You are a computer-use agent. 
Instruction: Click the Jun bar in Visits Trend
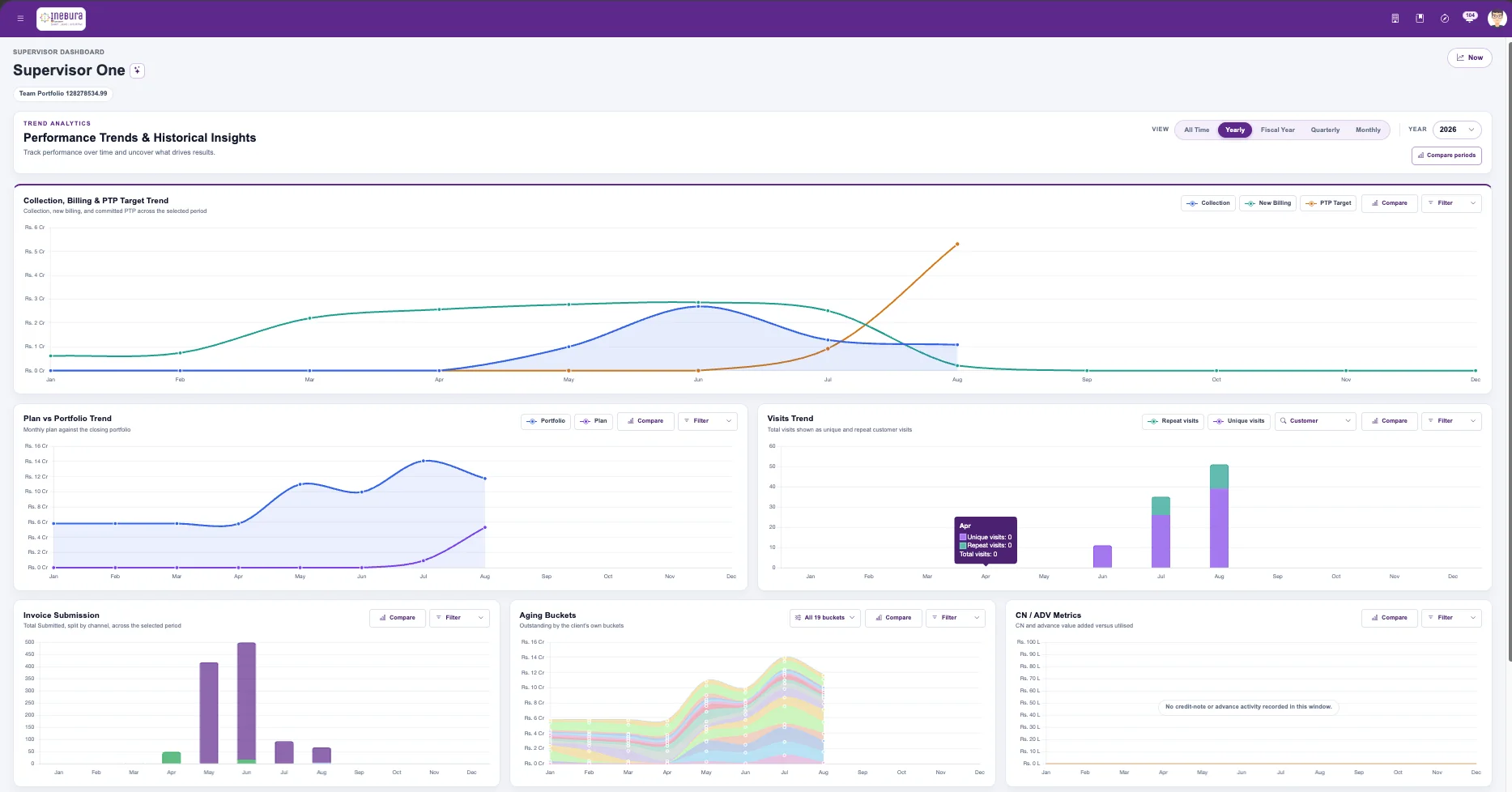(x=1102, y=556)
